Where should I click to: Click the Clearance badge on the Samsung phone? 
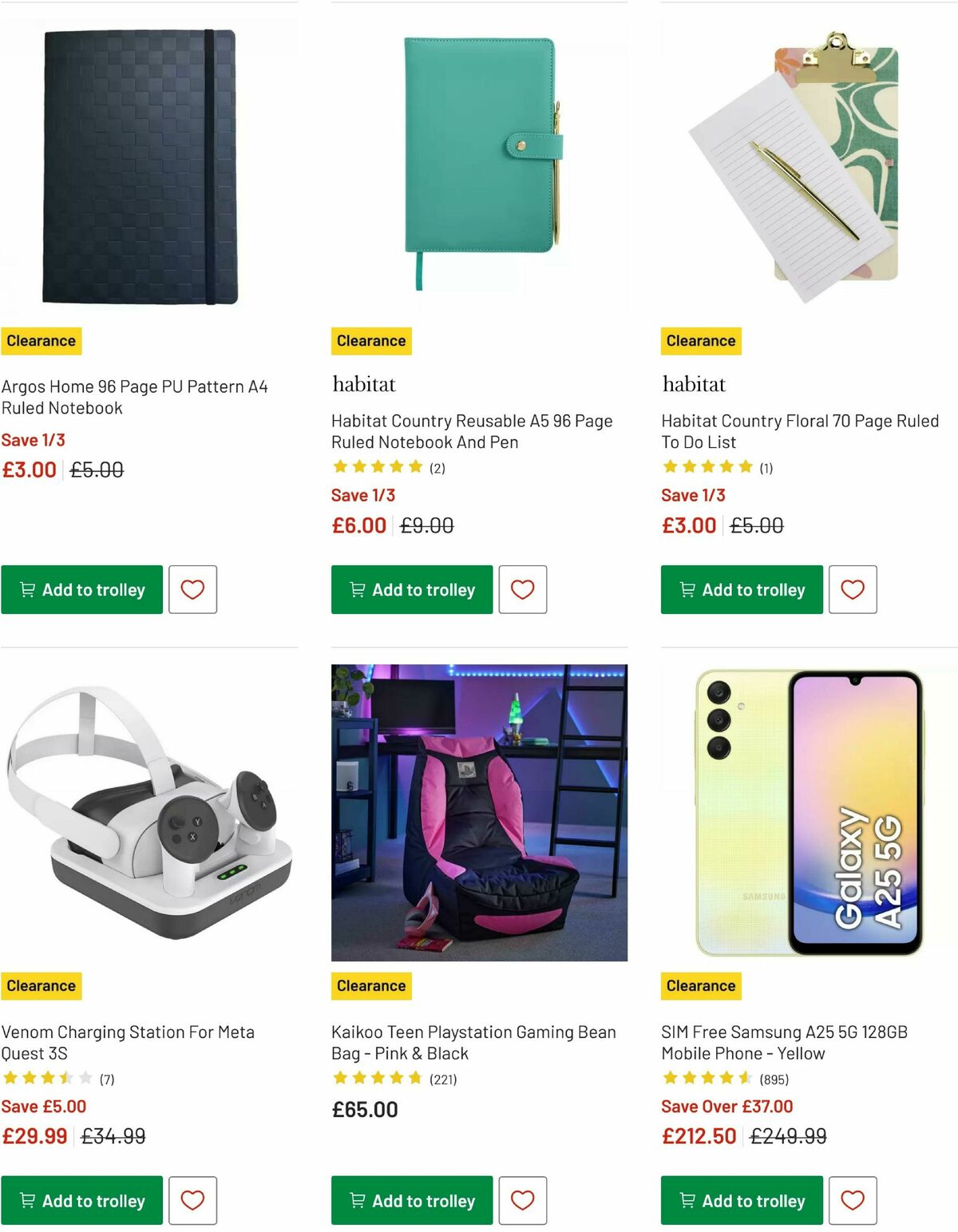pos(700,986)
